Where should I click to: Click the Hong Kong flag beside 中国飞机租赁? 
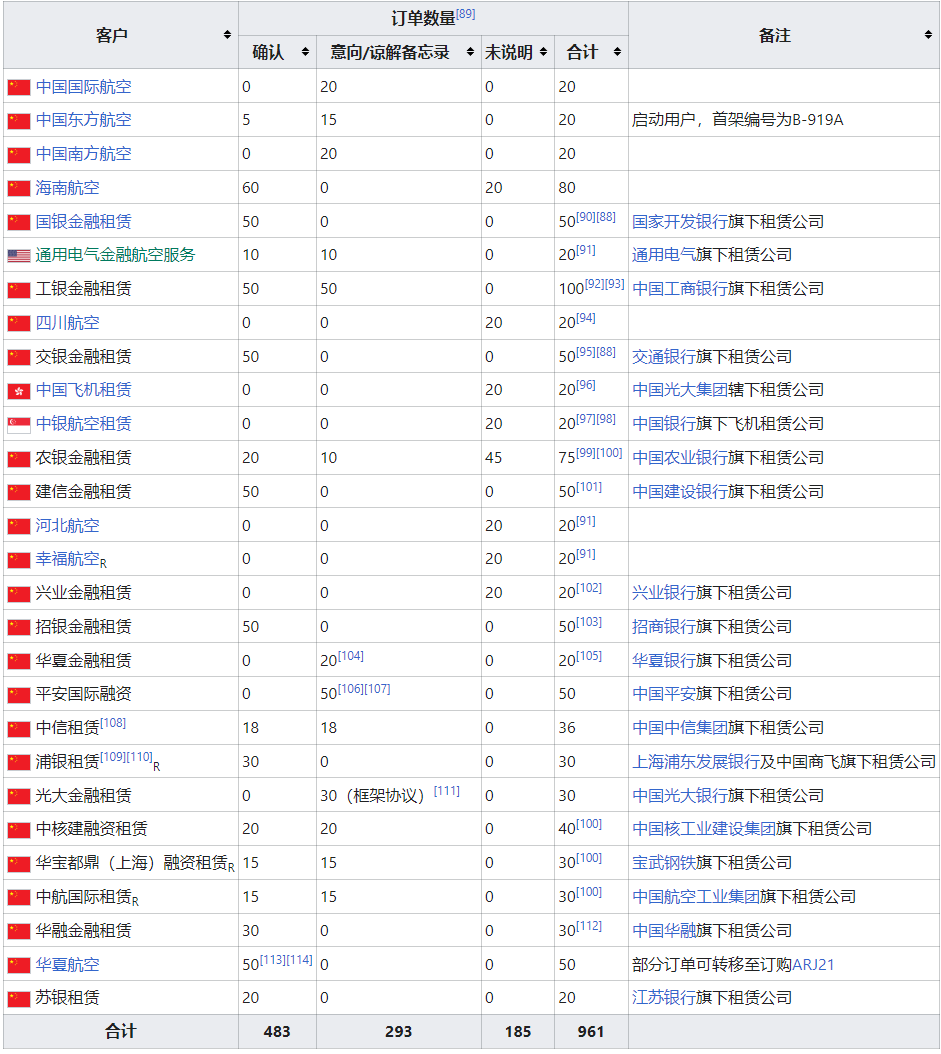[19, 391]
